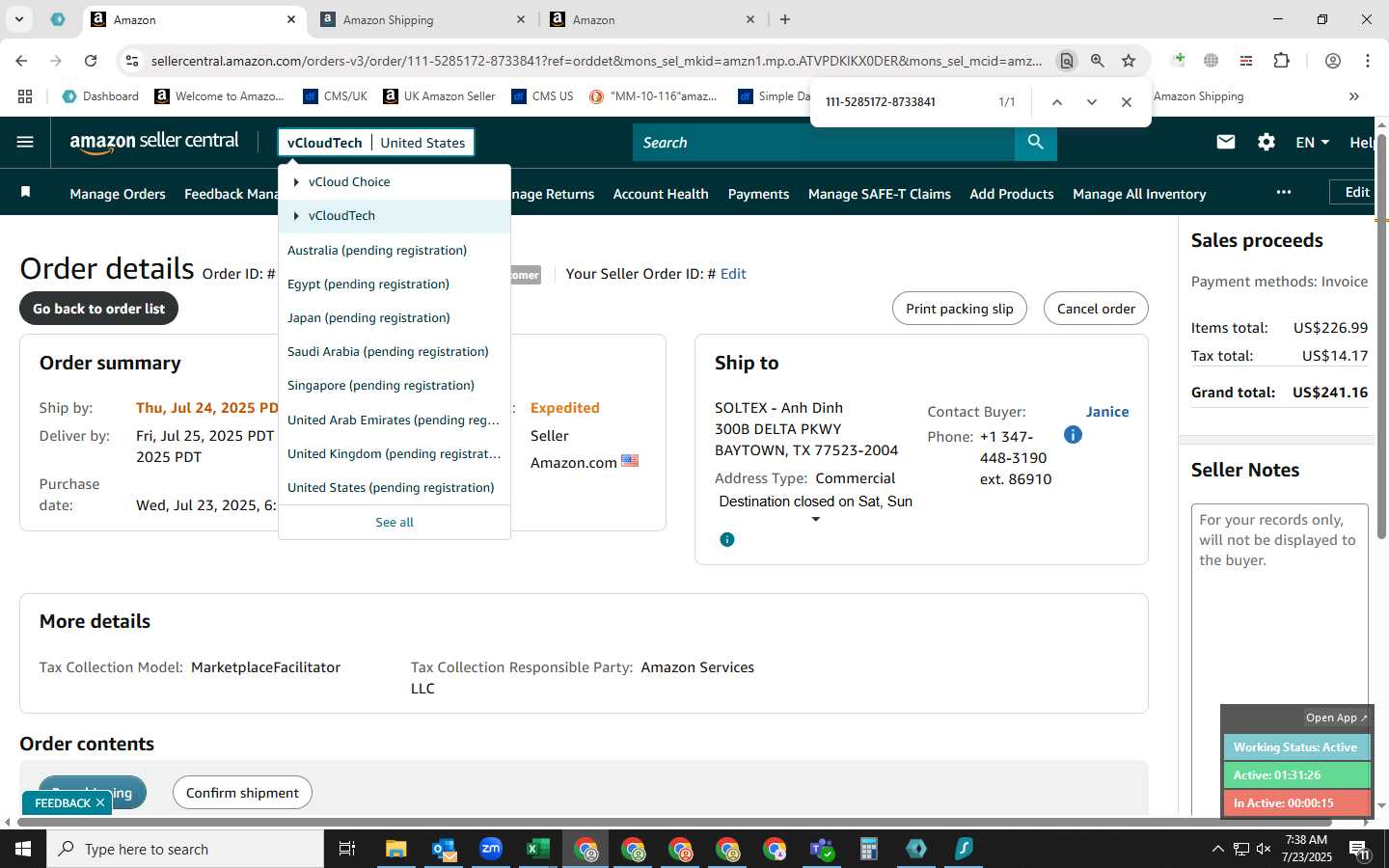Open Windows Start menu
Viewport: 1389px width, 868px height.
[x=23, y=849]
